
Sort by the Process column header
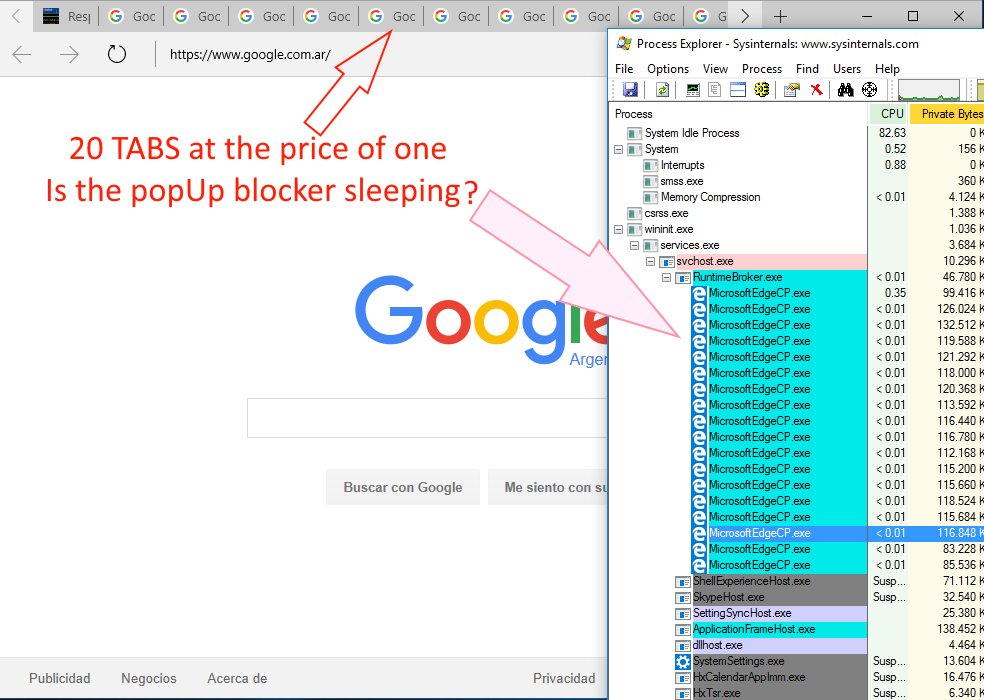tap(739, 114)
